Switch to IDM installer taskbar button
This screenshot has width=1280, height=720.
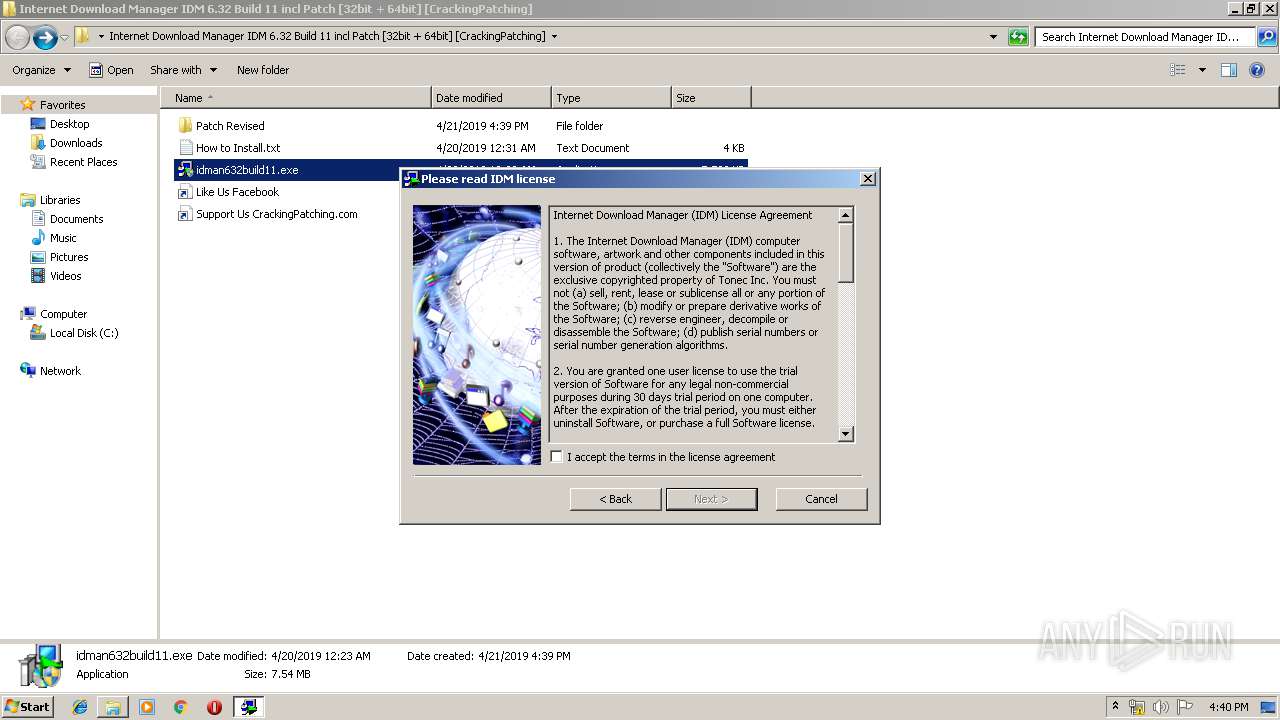tap(248, 707)
